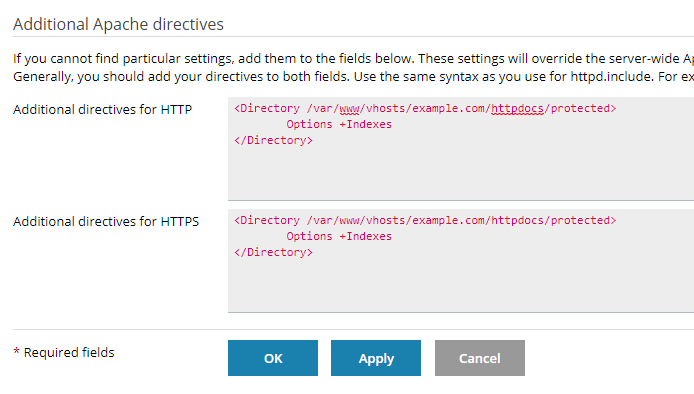This screenshot has width=694, height=394.
Task: Select the 'Additional directives for HTTPS' label
Action: pos(106,221)
